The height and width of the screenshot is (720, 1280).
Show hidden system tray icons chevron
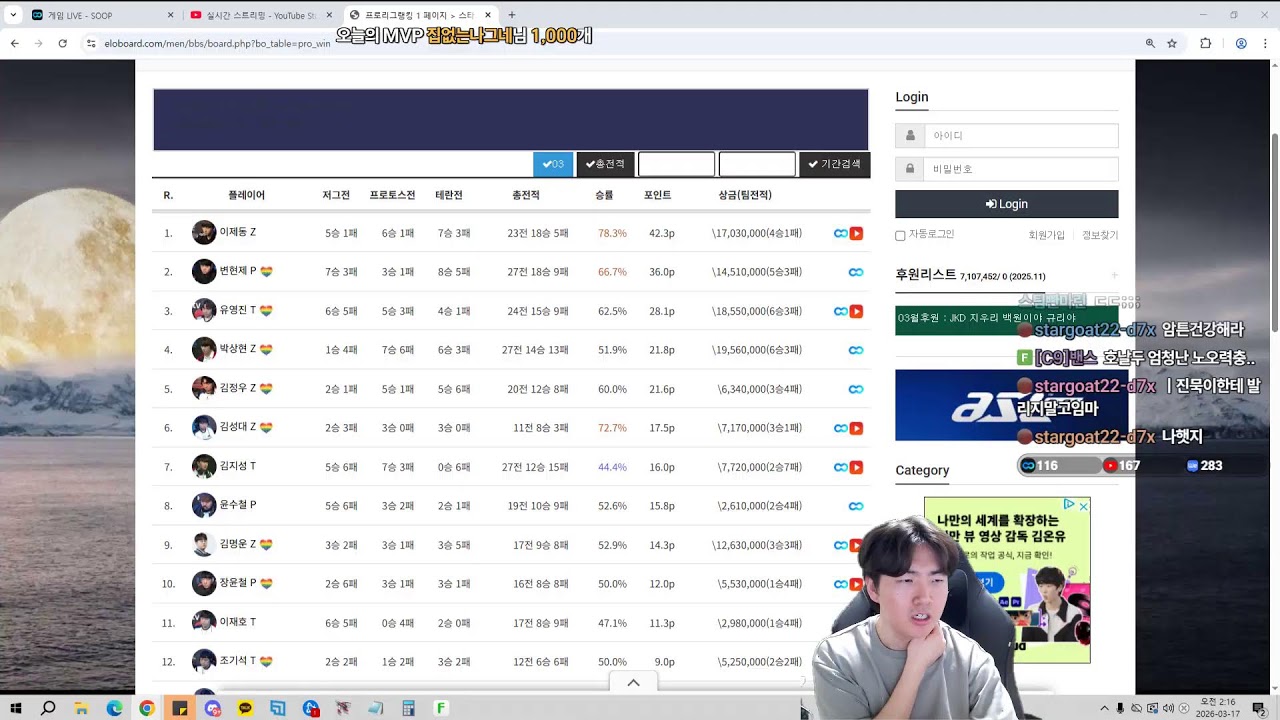point(1104,708)
